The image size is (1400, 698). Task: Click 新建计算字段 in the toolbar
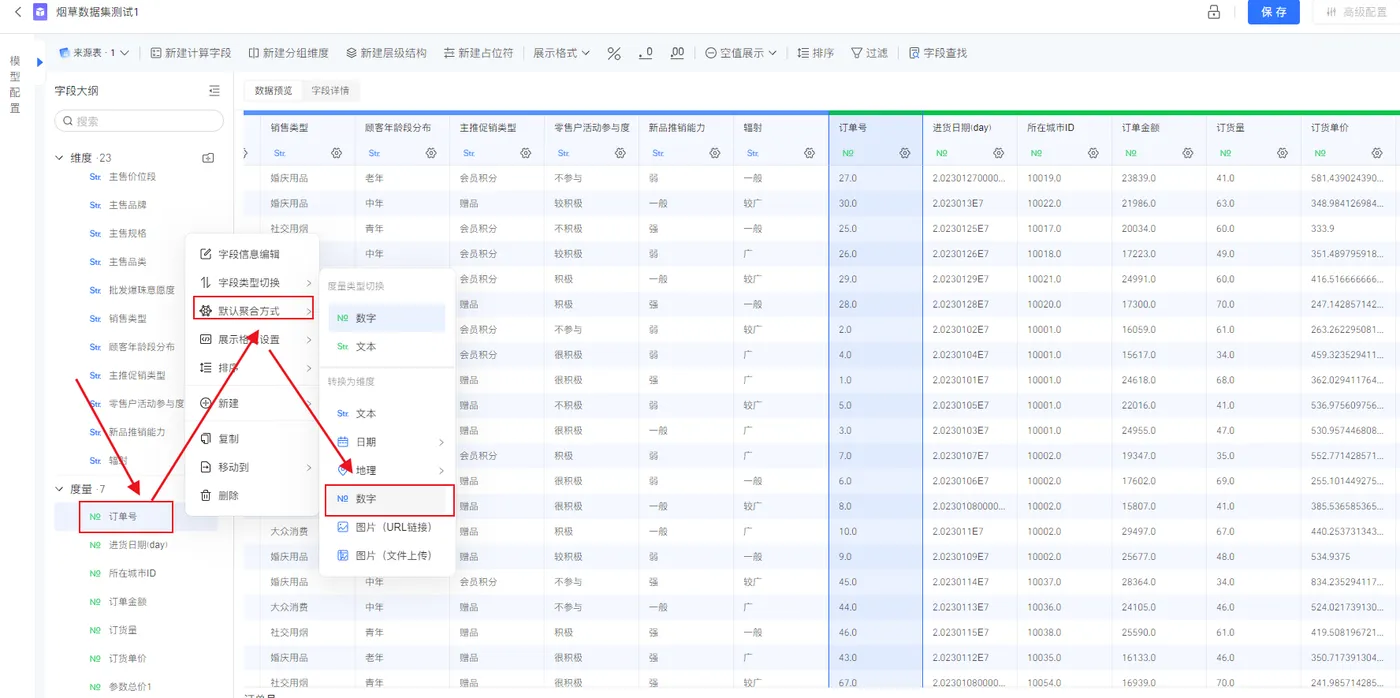click(190, 53)
